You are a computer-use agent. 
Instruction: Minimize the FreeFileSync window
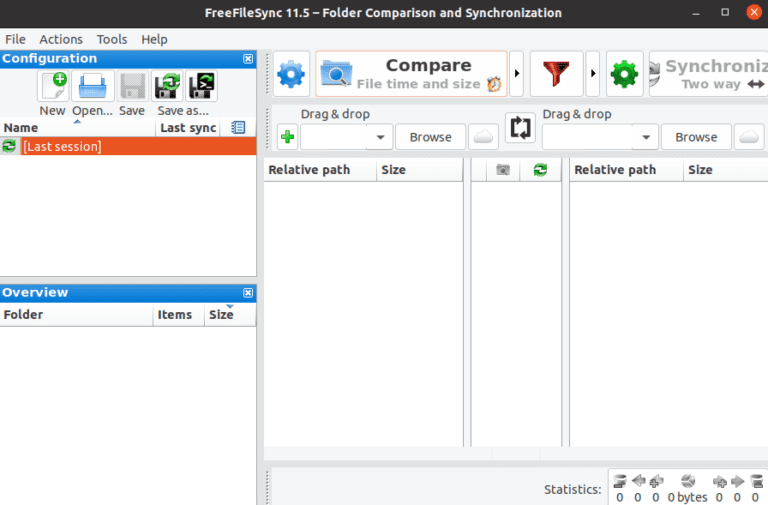tap(696, 13)
